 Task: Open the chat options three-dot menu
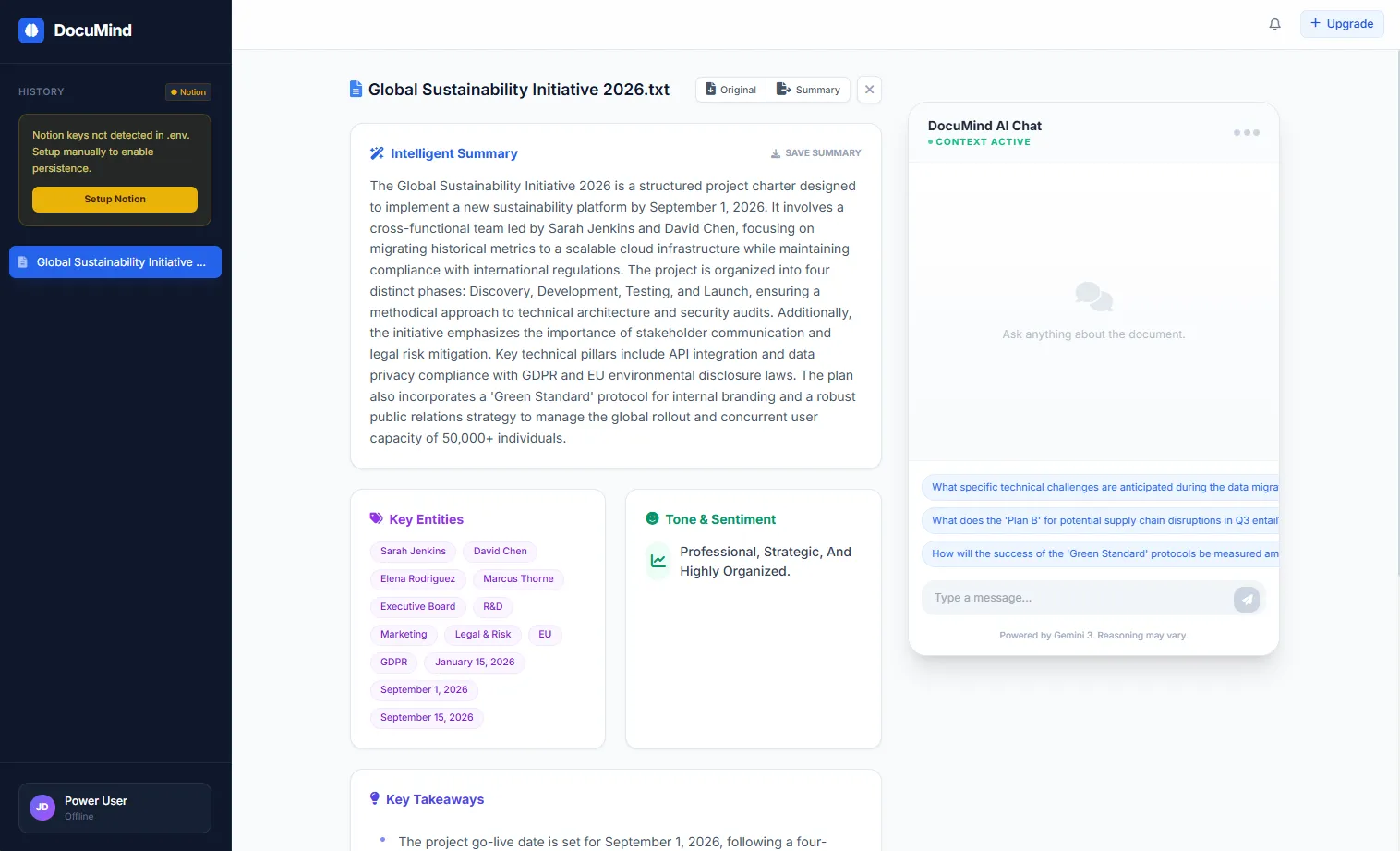(x=1246, y=132)
